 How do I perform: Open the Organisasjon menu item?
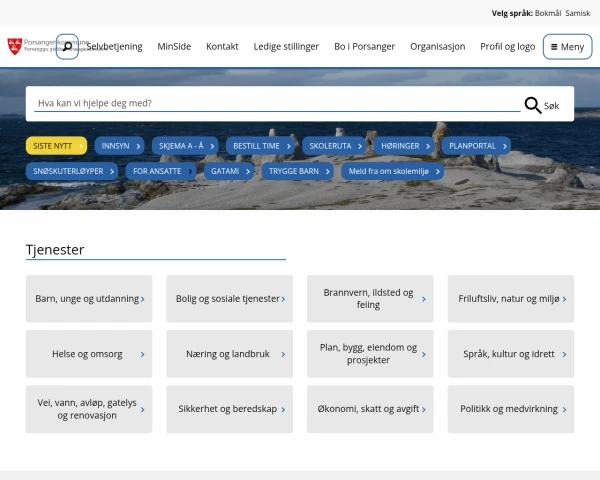(438, 46)
